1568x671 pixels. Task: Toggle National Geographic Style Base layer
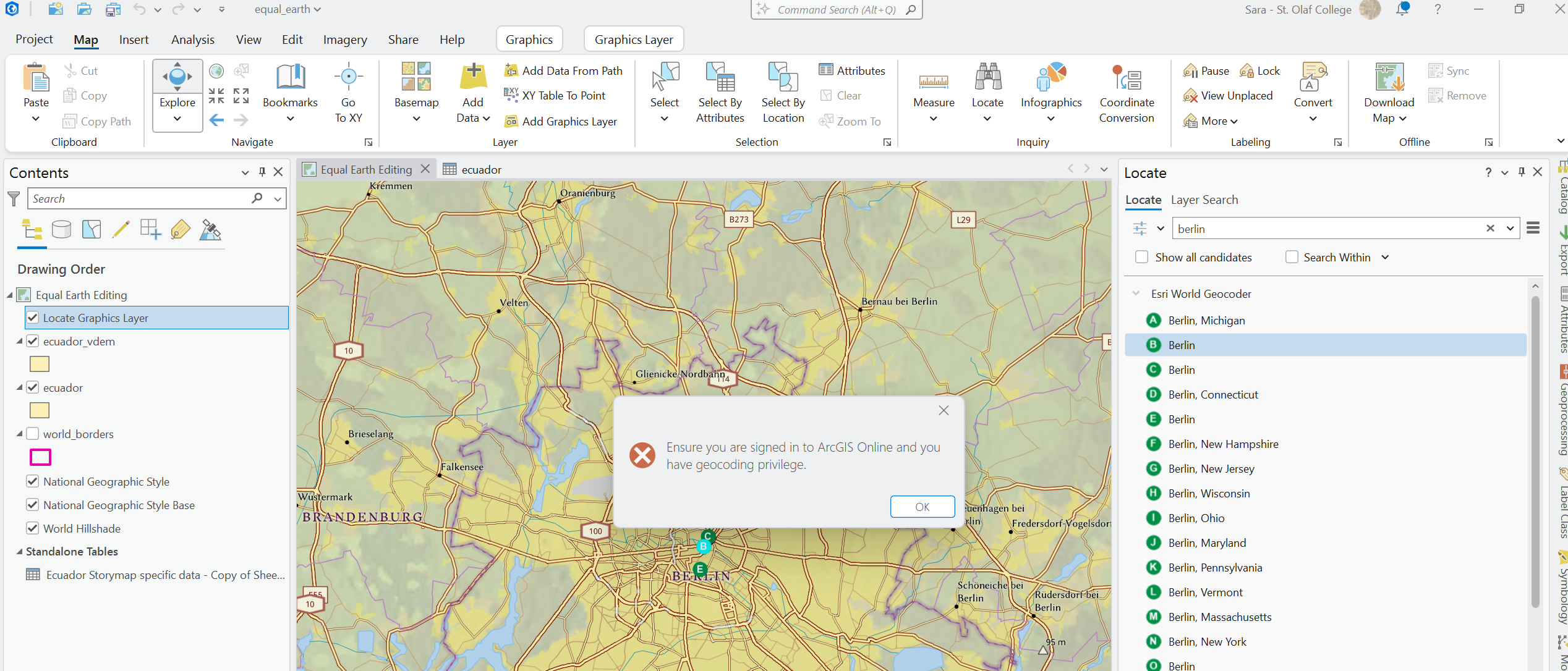pyautogui.click(x=33, y=505)
